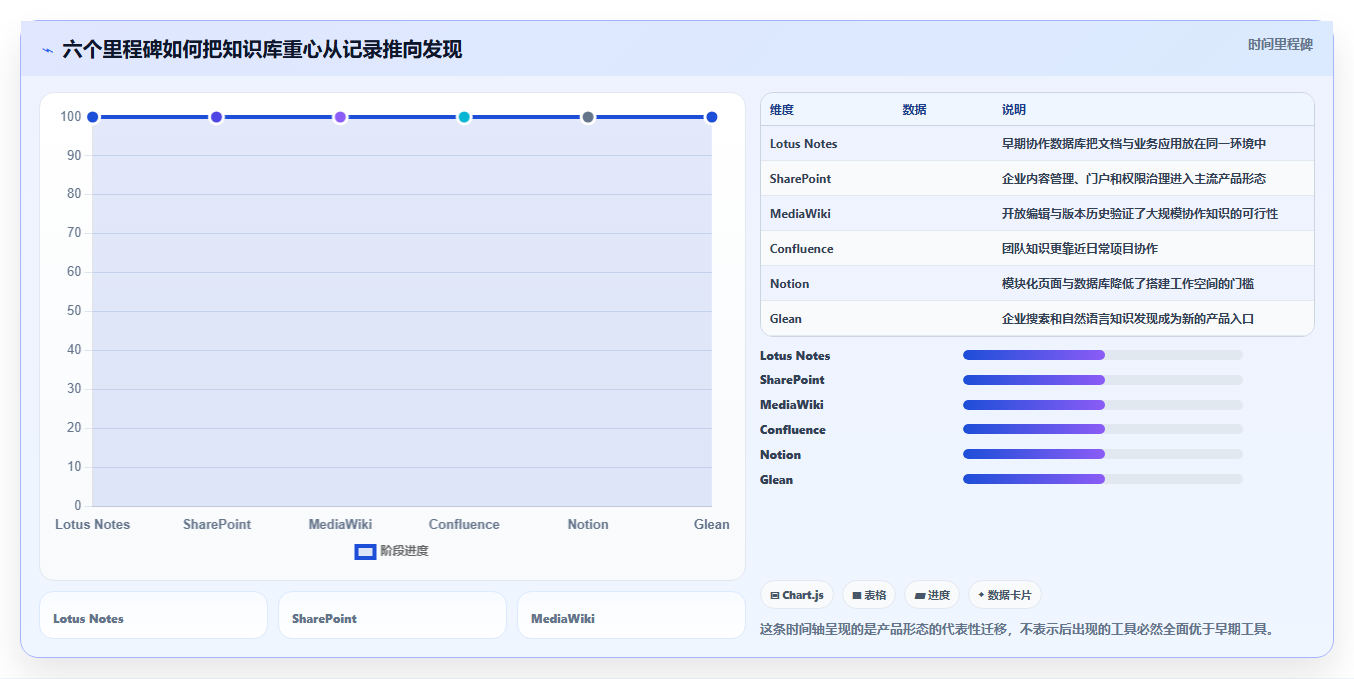The width and height of the screenshot is (1354, 679).
Task: Click the Lotus Notes x-axis label
Action: [x=92, y=524]
